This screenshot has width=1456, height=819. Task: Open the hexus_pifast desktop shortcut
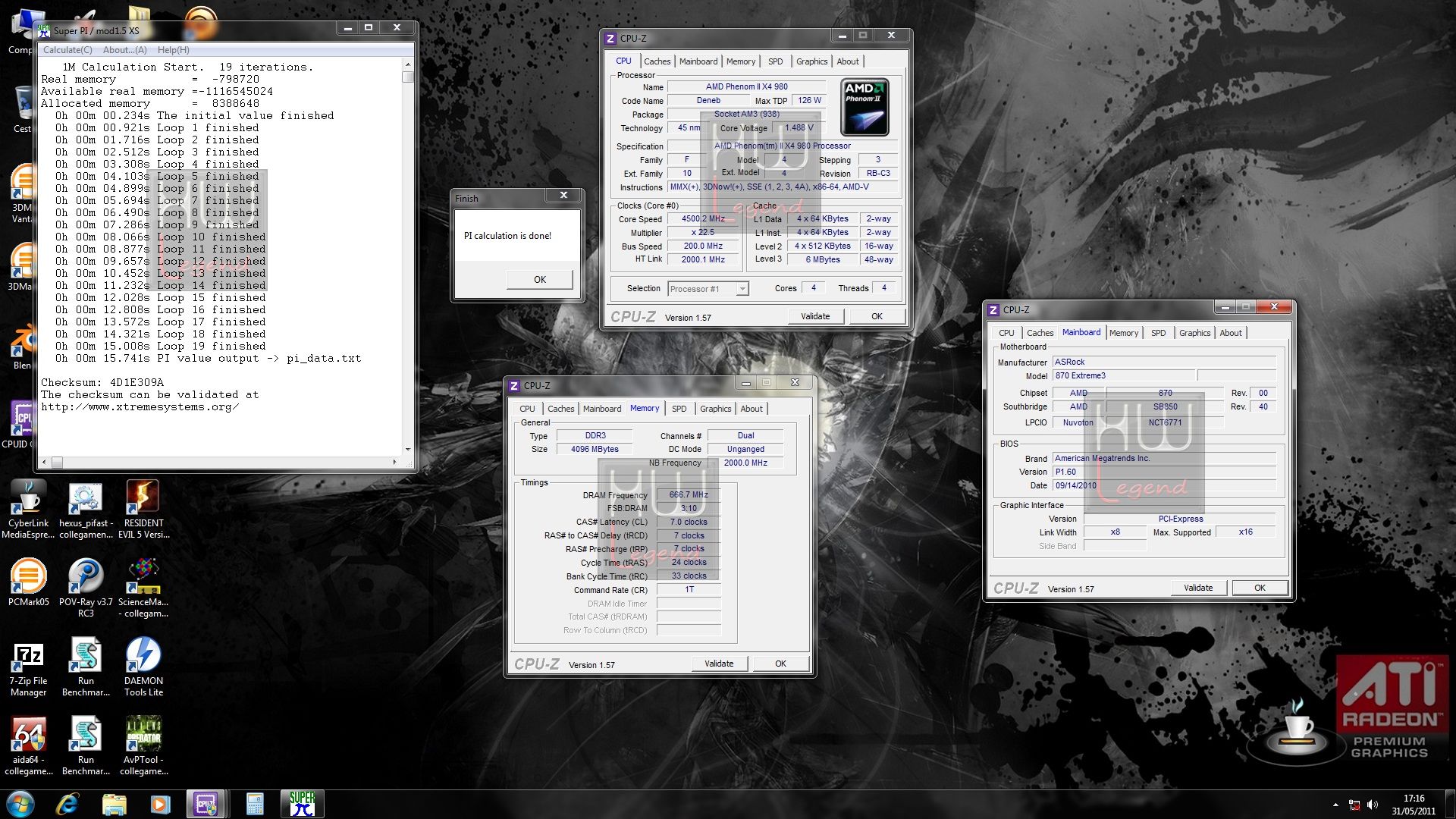[86, 510]
